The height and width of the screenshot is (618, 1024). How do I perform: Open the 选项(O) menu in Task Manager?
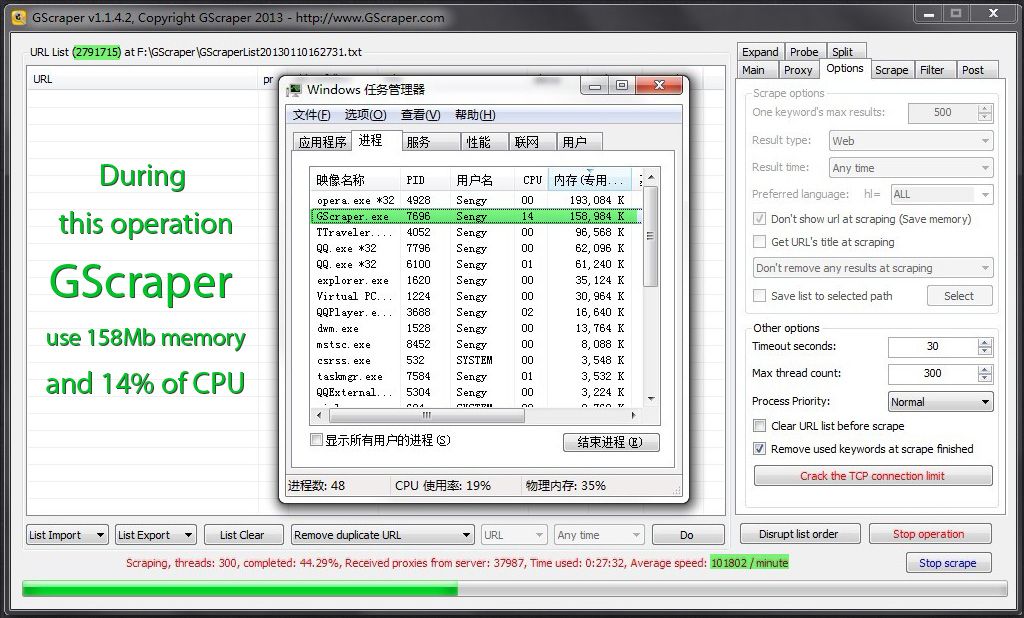(x=366, y=115)
